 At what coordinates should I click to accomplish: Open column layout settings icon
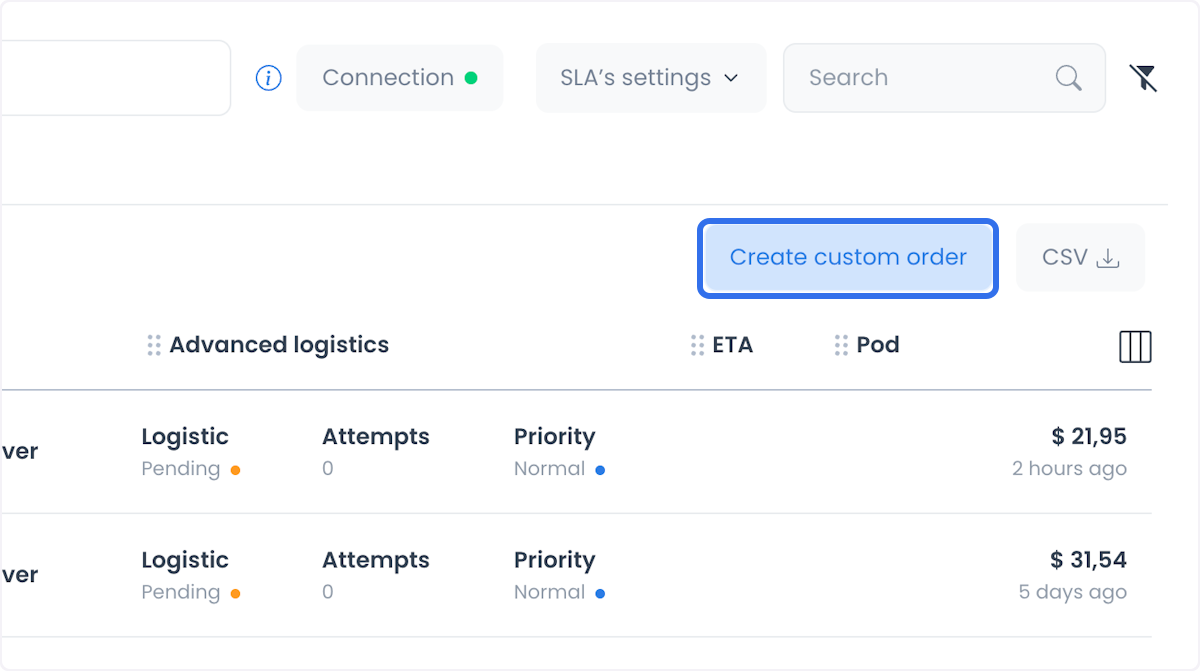point(1135,346)
